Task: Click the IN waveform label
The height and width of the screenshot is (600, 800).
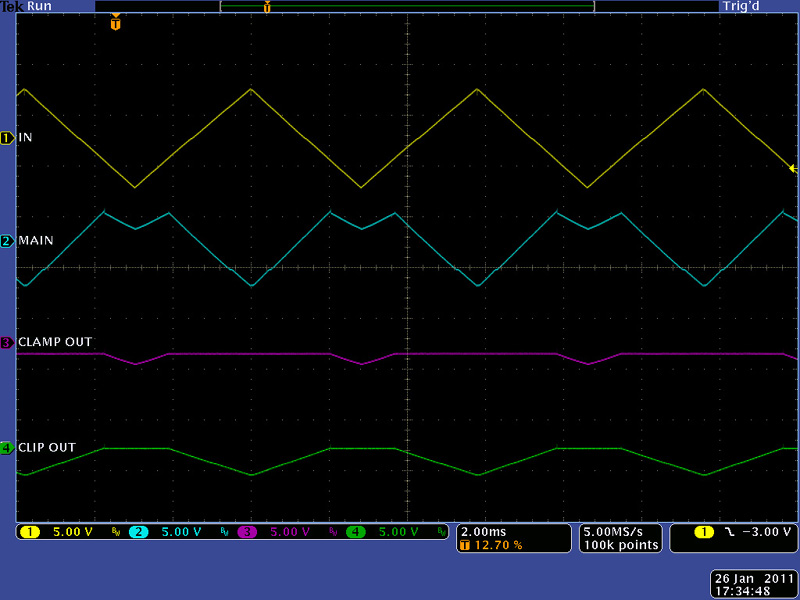Action: (x=25, y=137)
